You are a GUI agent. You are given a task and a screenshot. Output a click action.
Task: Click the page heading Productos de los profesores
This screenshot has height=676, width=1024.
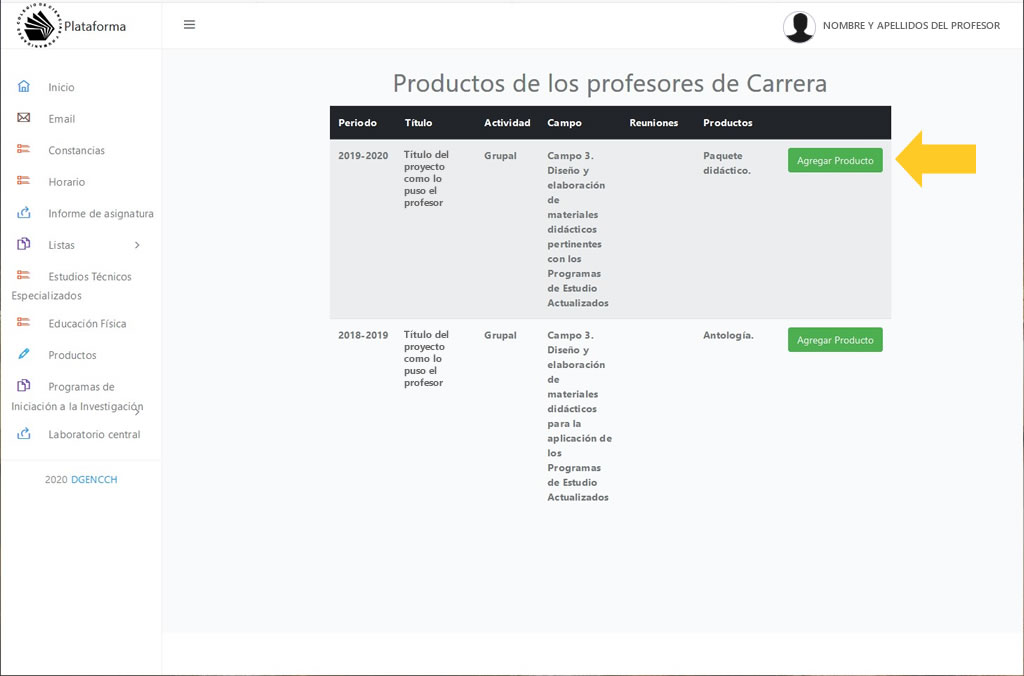[609, 84]
